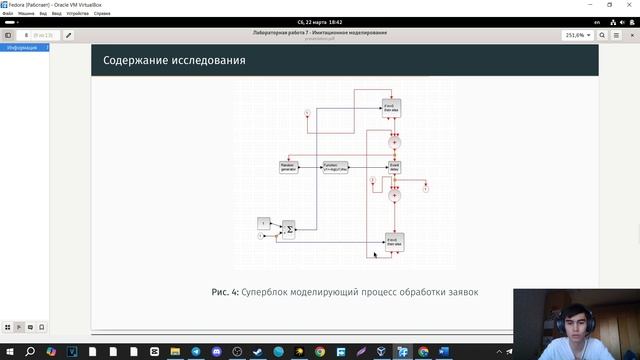The image size is (640, 360).
Task: Switch sidebar to outline view
Action: point(19,327)
